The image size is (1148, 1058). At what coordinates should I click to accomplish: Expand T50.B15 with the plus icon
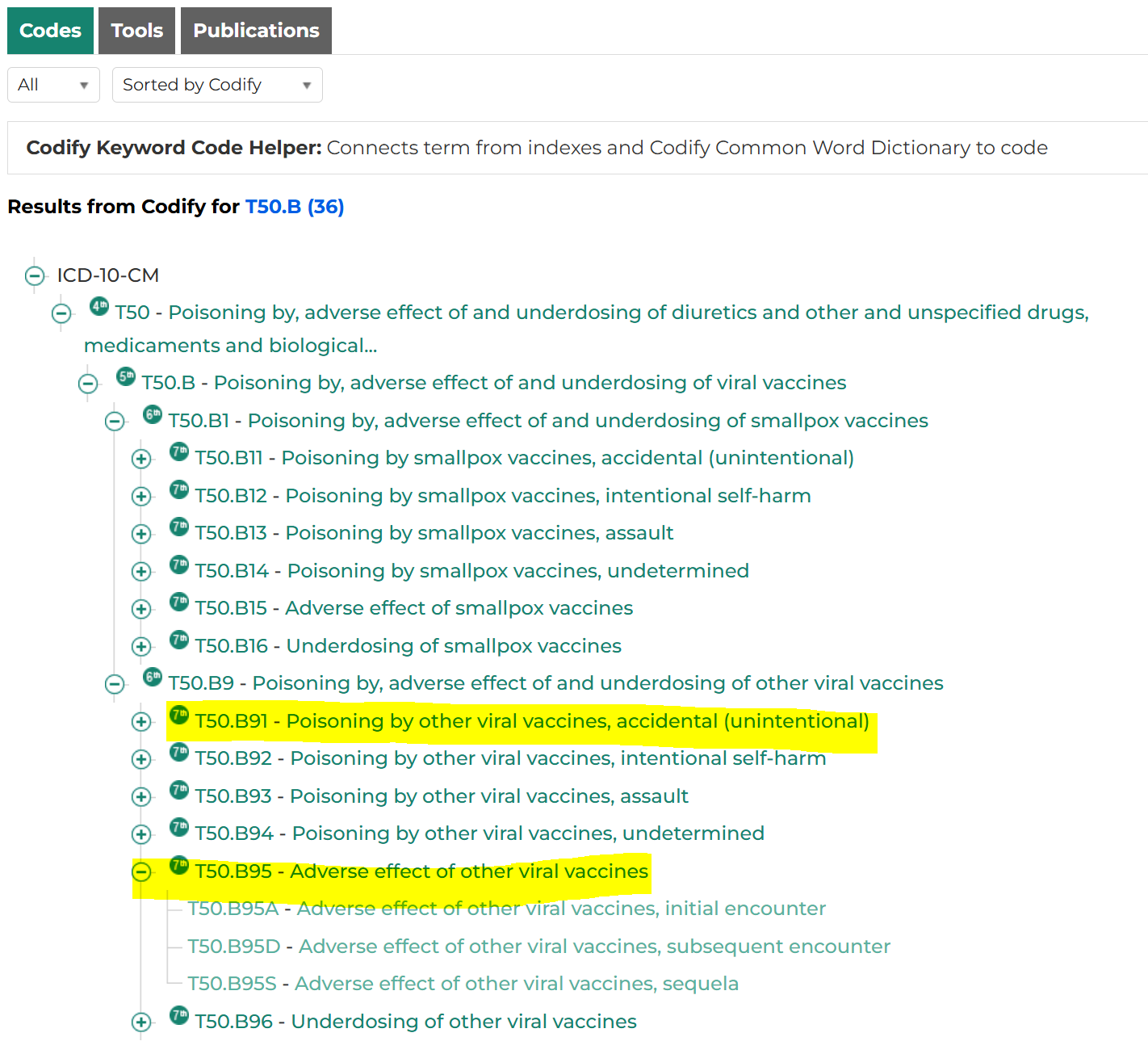click(141, 609)
